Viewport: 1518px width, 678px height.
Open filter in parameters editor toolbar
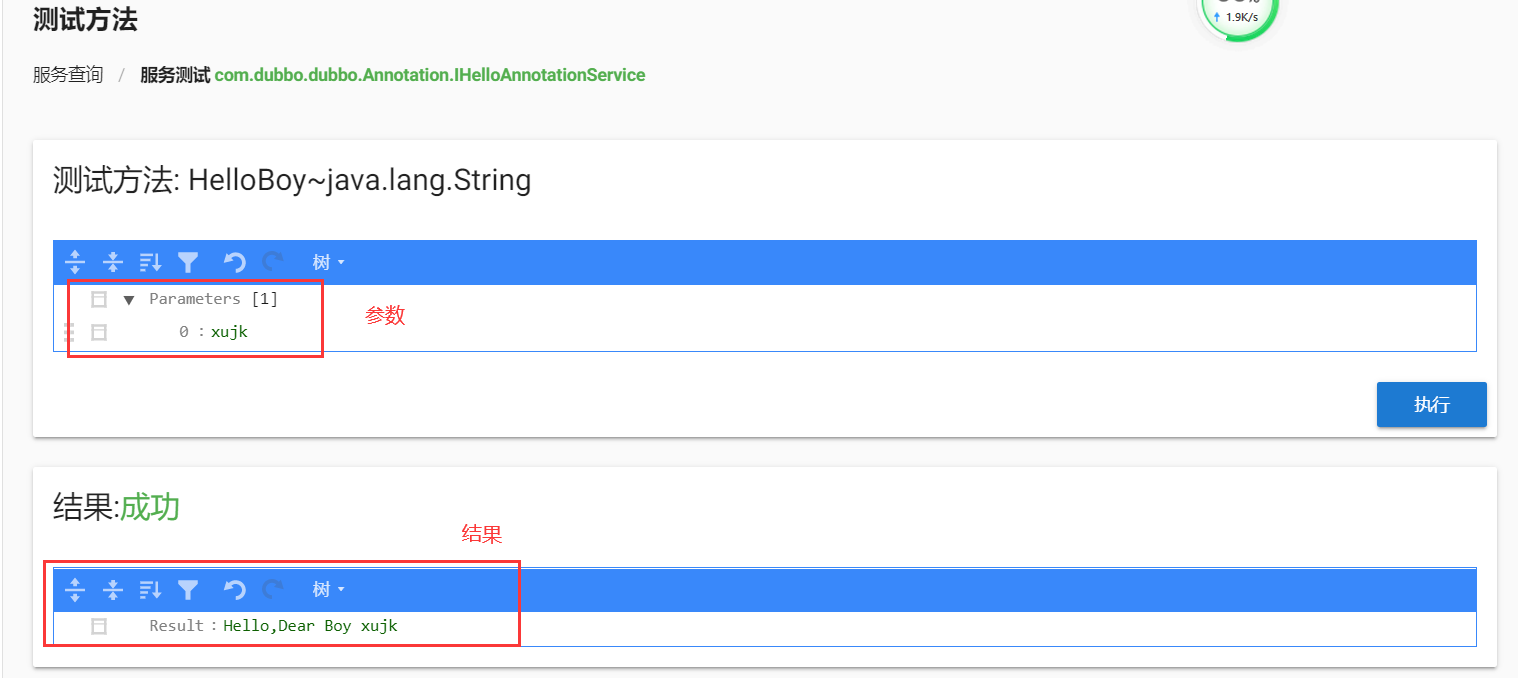188,262
